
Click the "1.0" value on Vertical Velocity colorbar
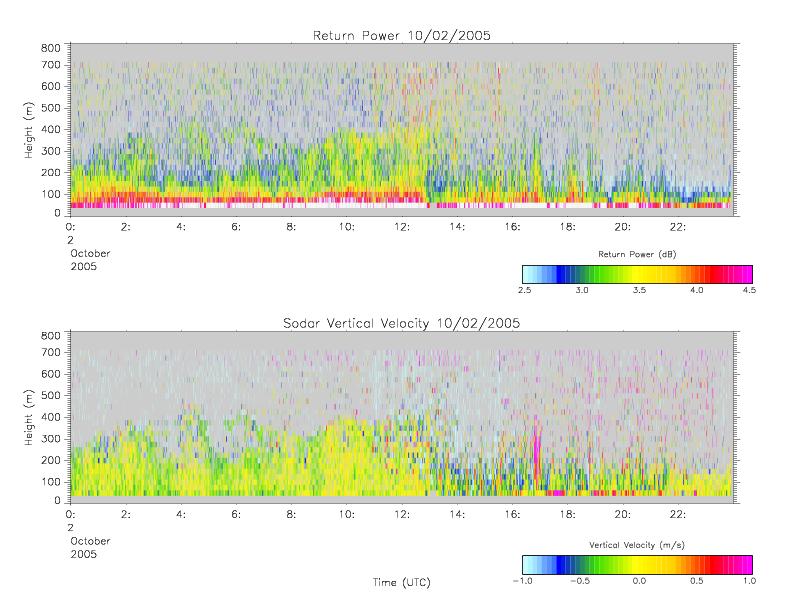(x=749, y=581)
